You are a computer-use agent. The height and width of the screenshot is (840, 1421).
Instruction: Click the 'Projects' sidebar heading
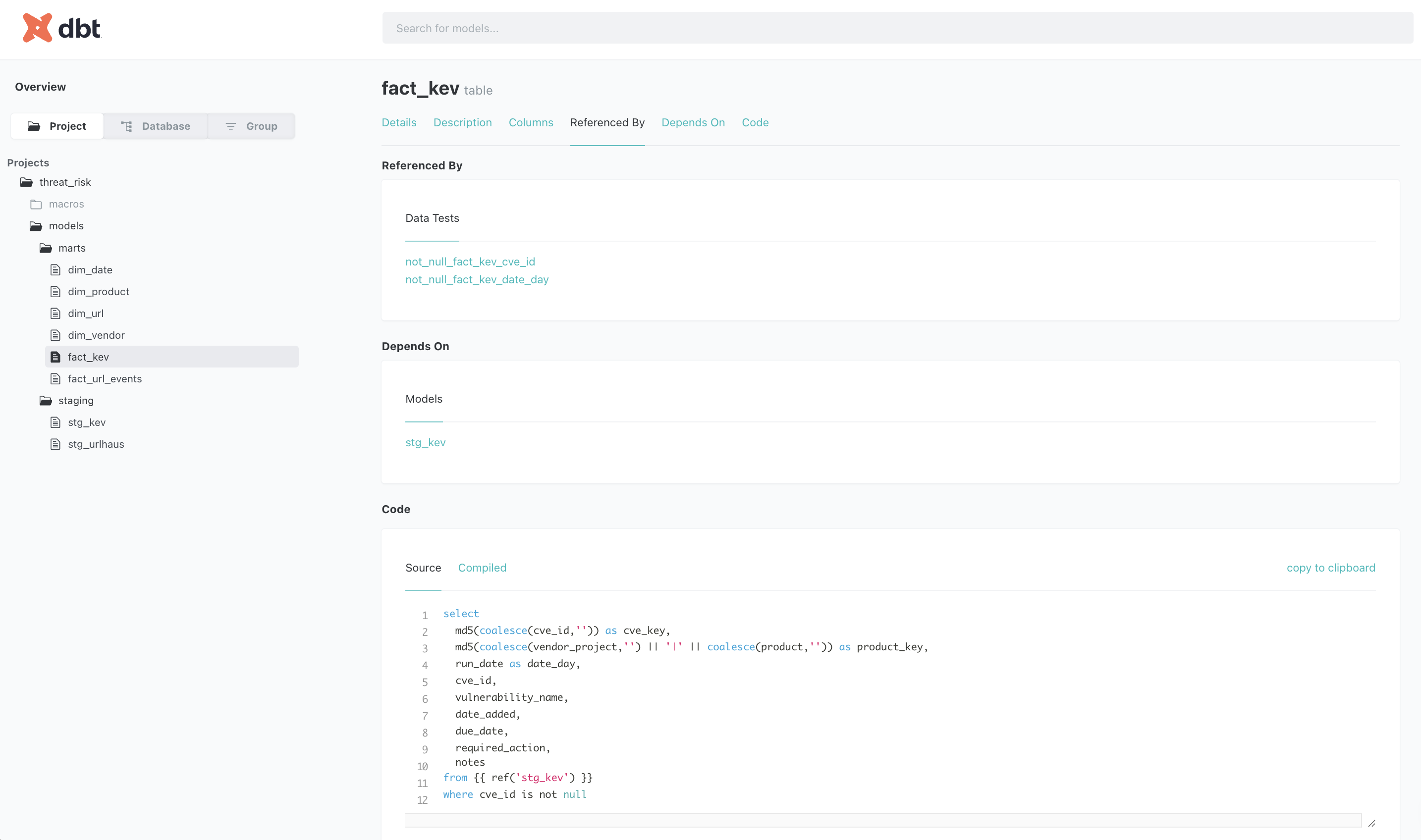click(28, 163)
